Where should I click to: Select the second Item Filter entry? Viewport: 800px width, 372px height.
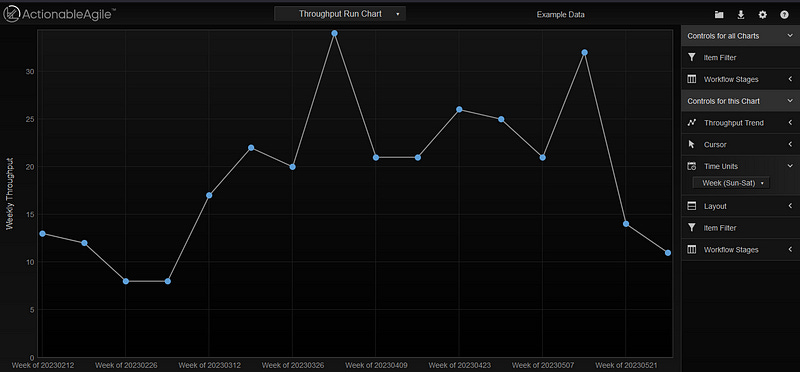tap(740, 228)
